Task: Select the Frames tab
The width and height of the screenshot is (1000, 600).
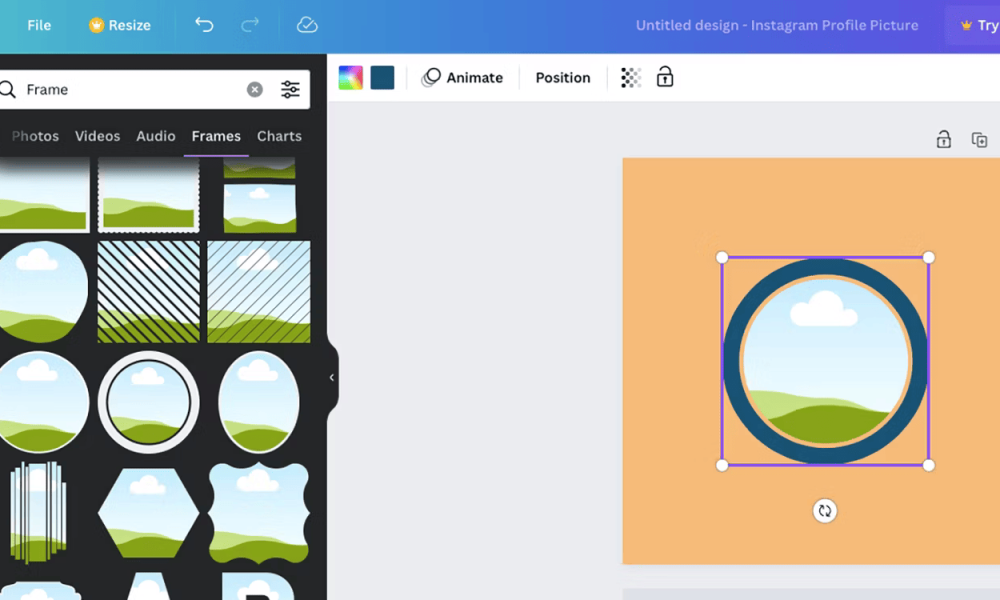Action: [x=216, y=136]
